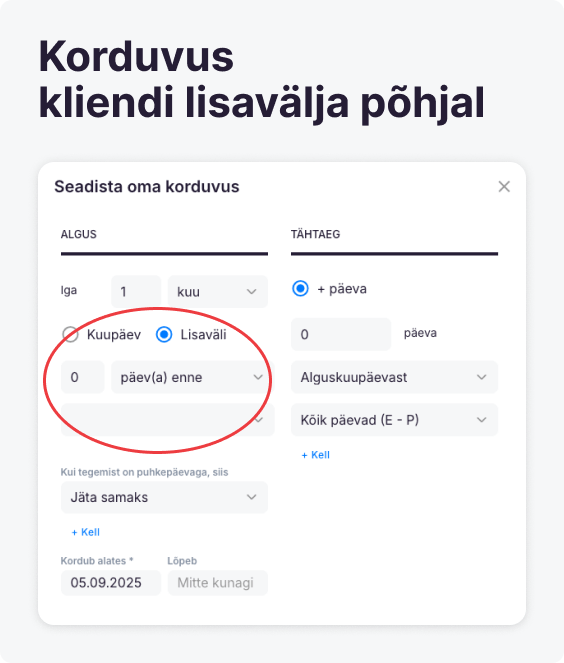Click the chevron arrow on kuu dropdown

252,292
